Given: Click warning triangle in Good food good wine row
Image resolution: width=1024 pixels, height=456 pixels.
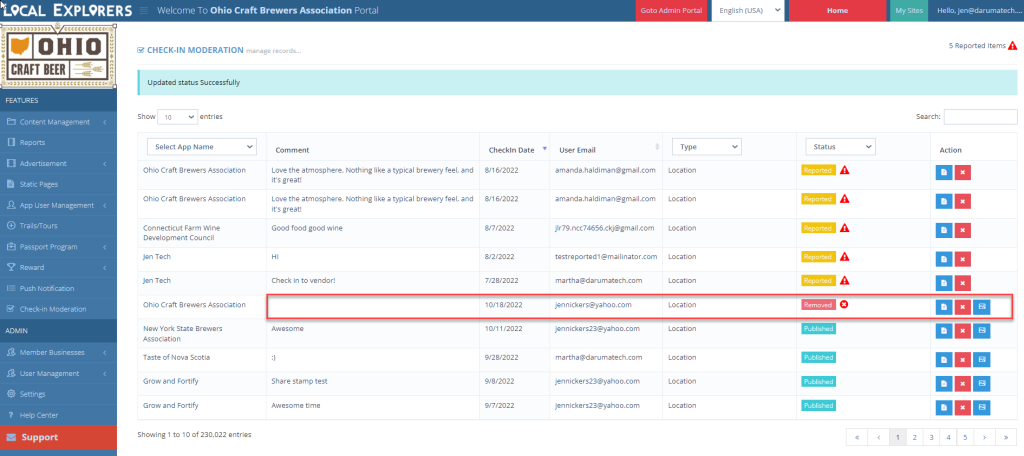Looking at the screenshot, I should (844, 228).
